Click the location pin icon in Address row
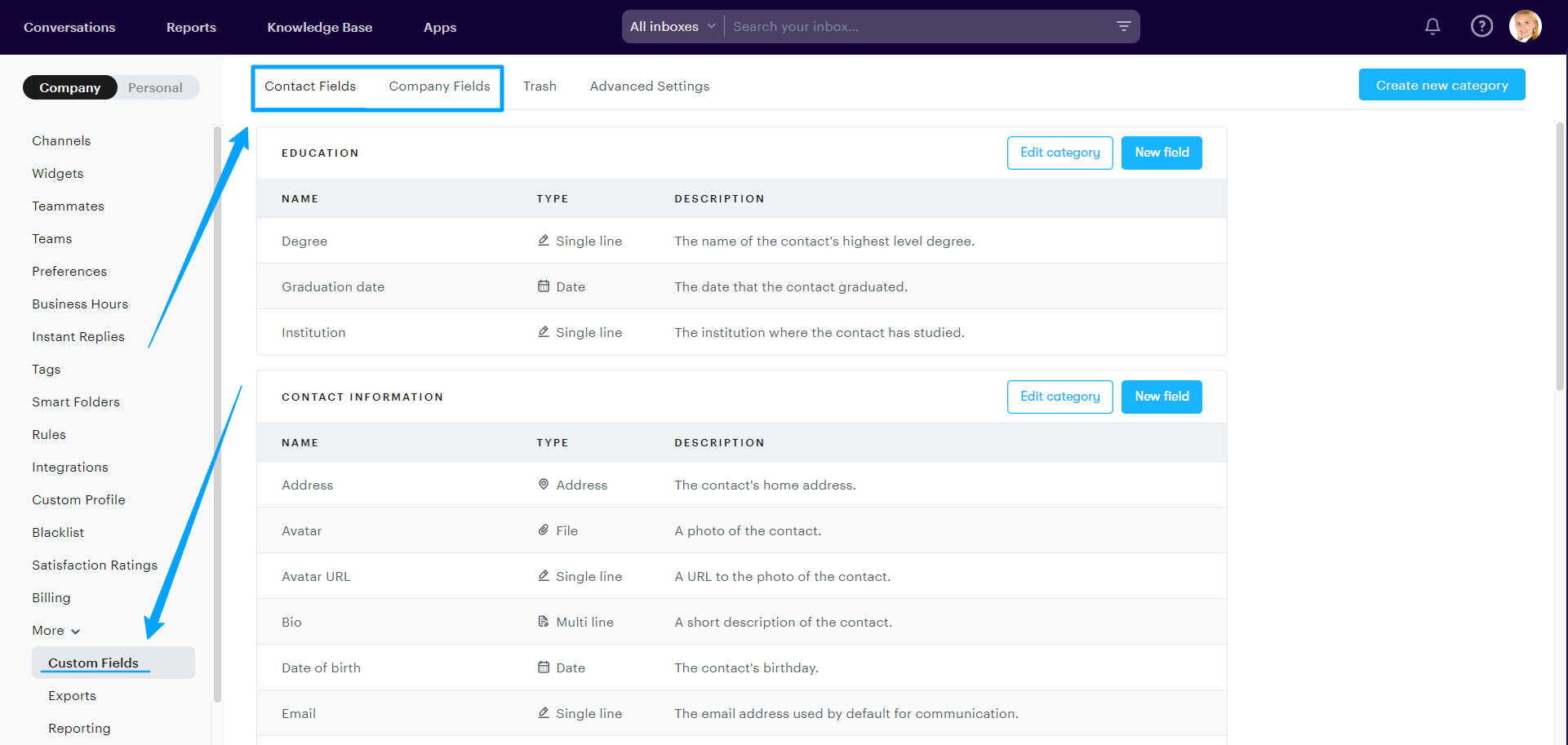 click(x=544, y=485)
